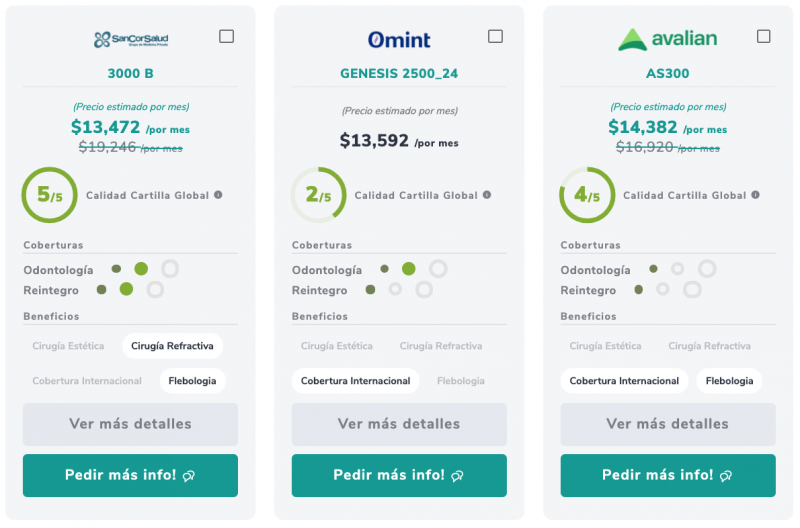Tick the Avalian plan compare checkbox
The height and width of the screenshot is (528, 800).
pyautogui.click(x=764, y=37)
